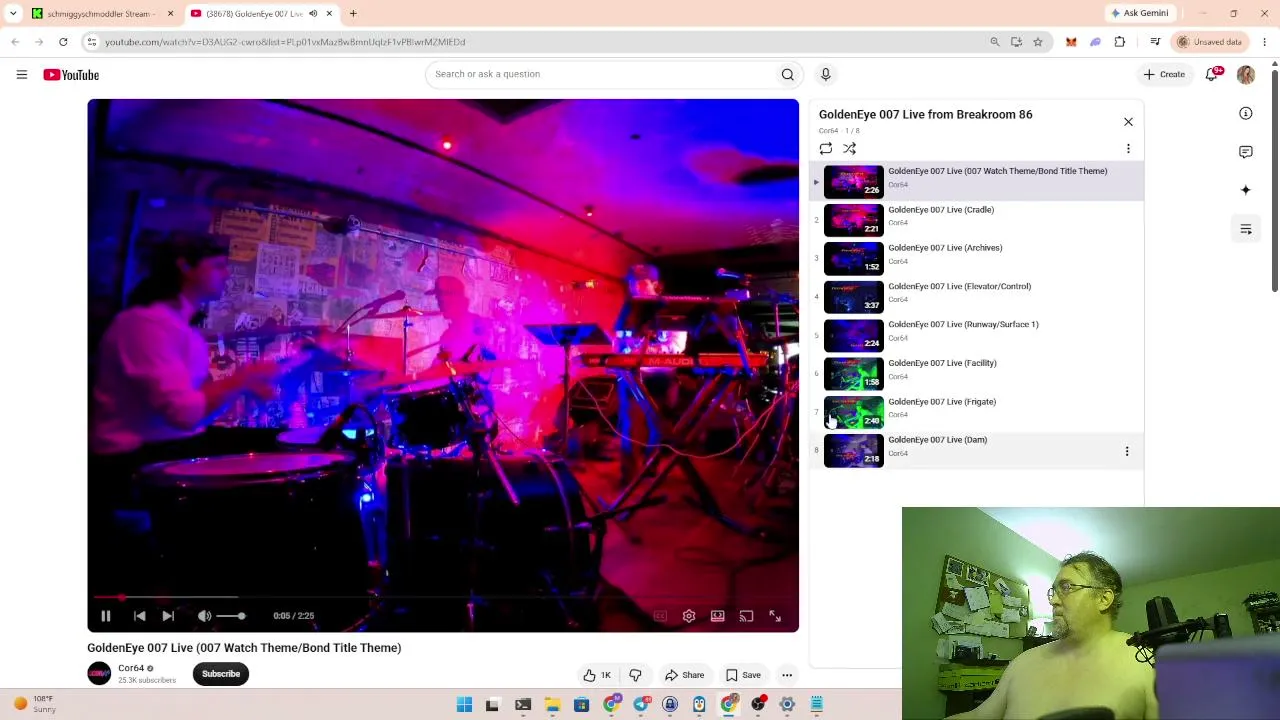This screenshot has height=720, width=1280.
Task: Mute the video with the speaker icon
Action: 204,616
